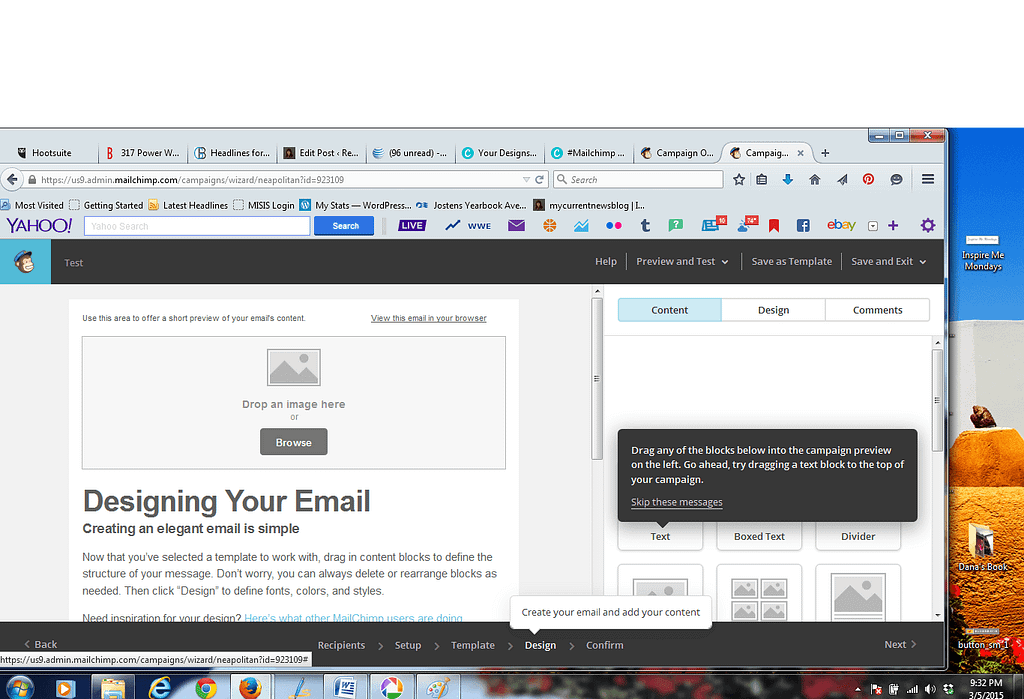The width and height of the screenshot is (1024, 699).
Task: Open the Preview and Test dropdown
Action: [x=682, y=261]
